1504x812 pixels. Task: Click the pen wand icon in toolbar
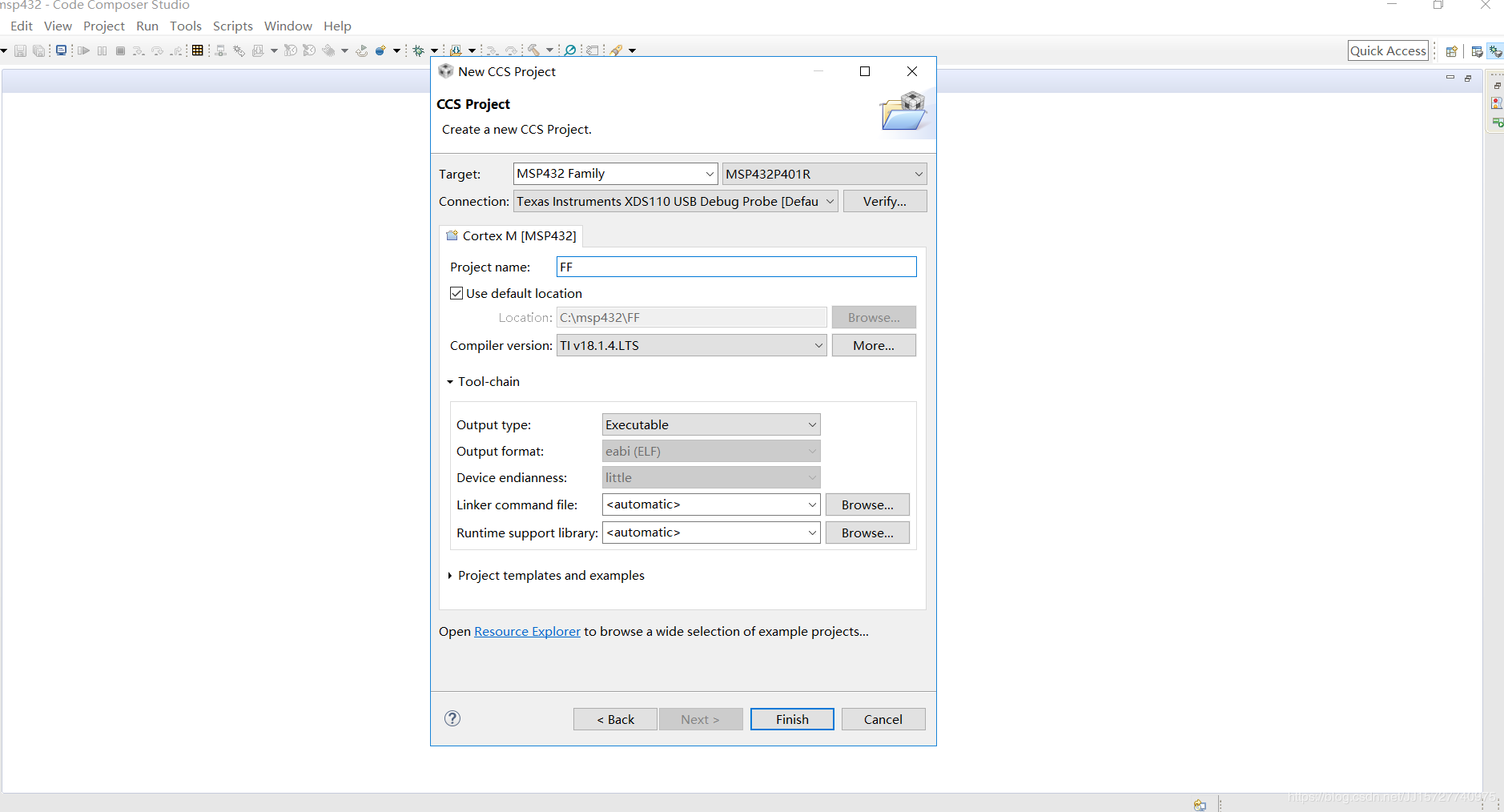coord(616,50)
